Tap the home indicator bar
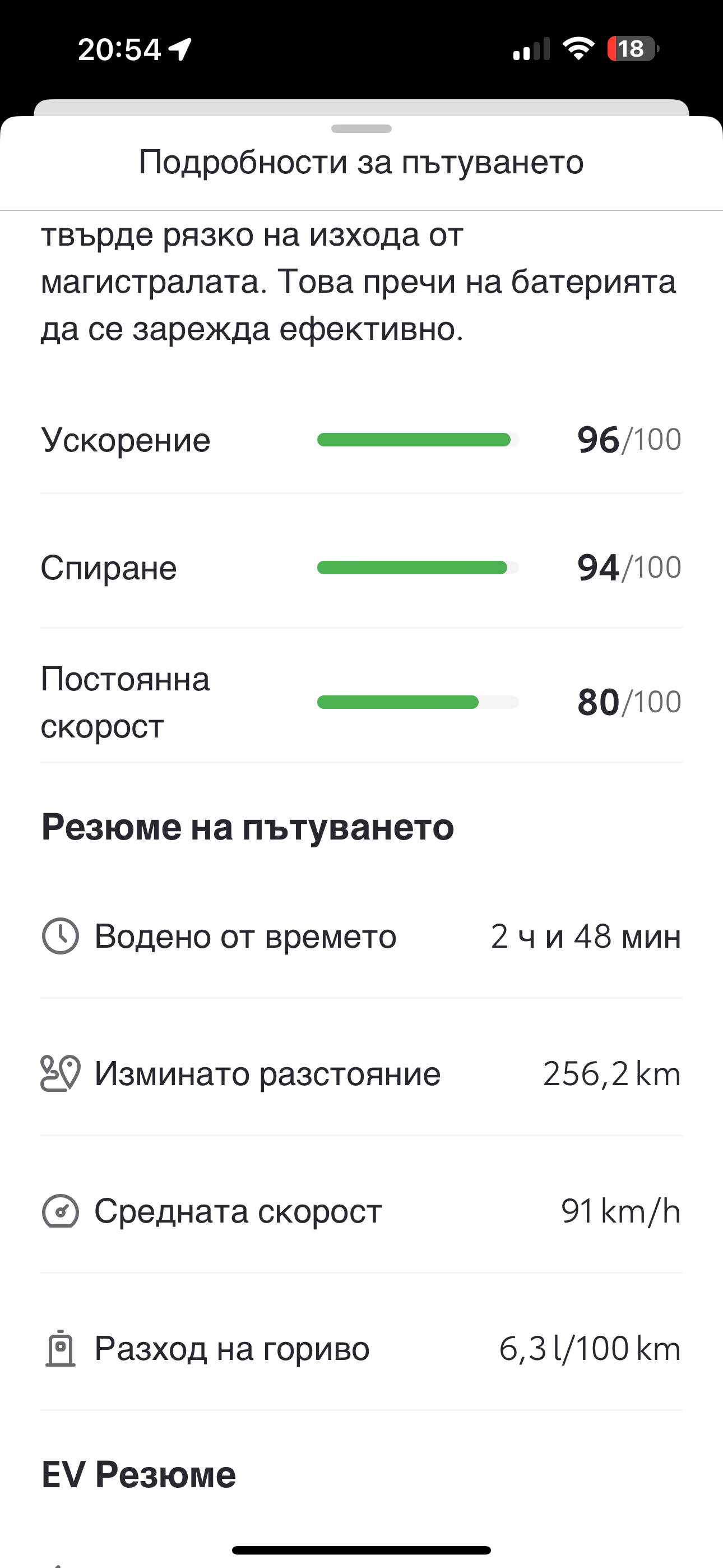The image size is (723, 1568). point(361,1549)
